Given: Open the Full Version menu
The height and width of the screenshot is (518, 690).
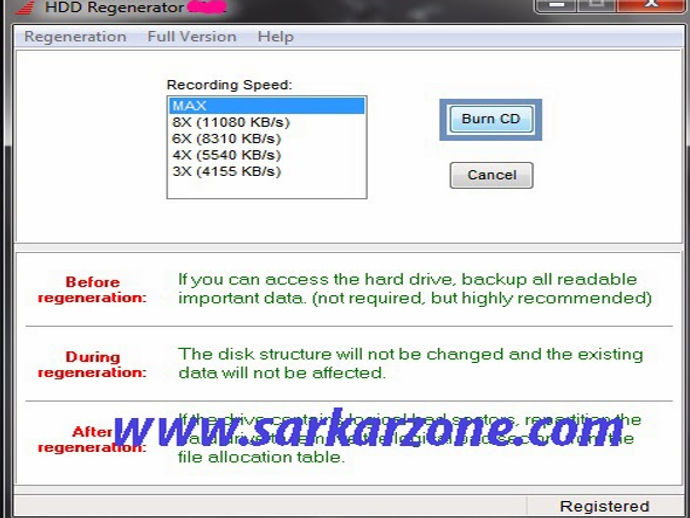Looking at the screenshot, I should click(192, 37).
